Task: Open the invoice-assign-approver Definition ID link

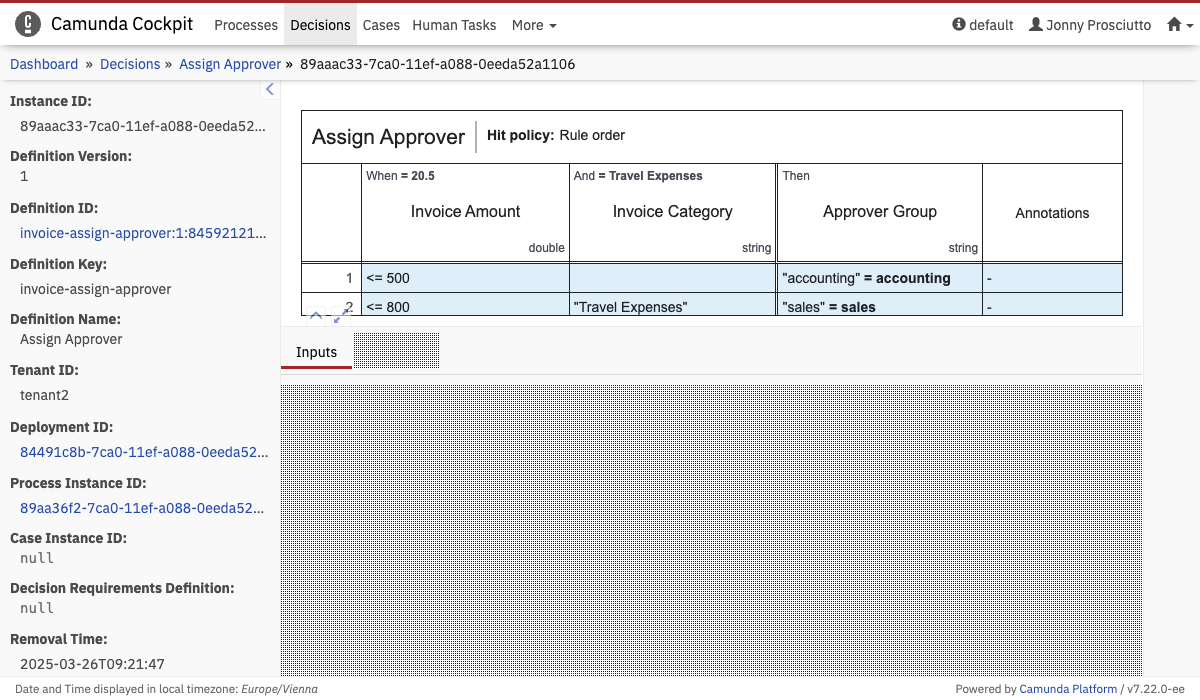Action: pyautogui.click(x=144, y=233)
